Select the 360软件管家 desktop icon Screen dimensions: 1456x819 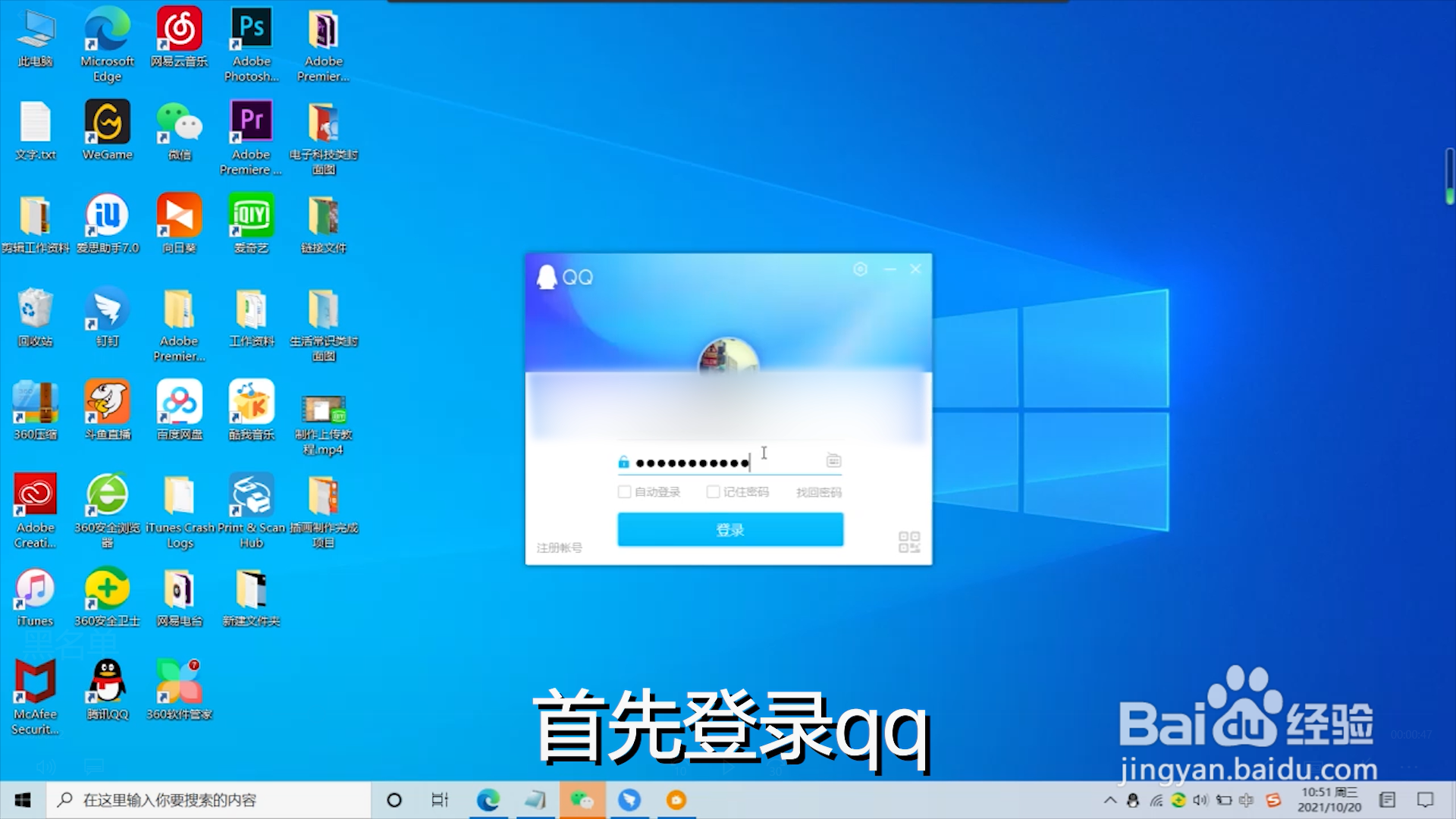point(179,690)
